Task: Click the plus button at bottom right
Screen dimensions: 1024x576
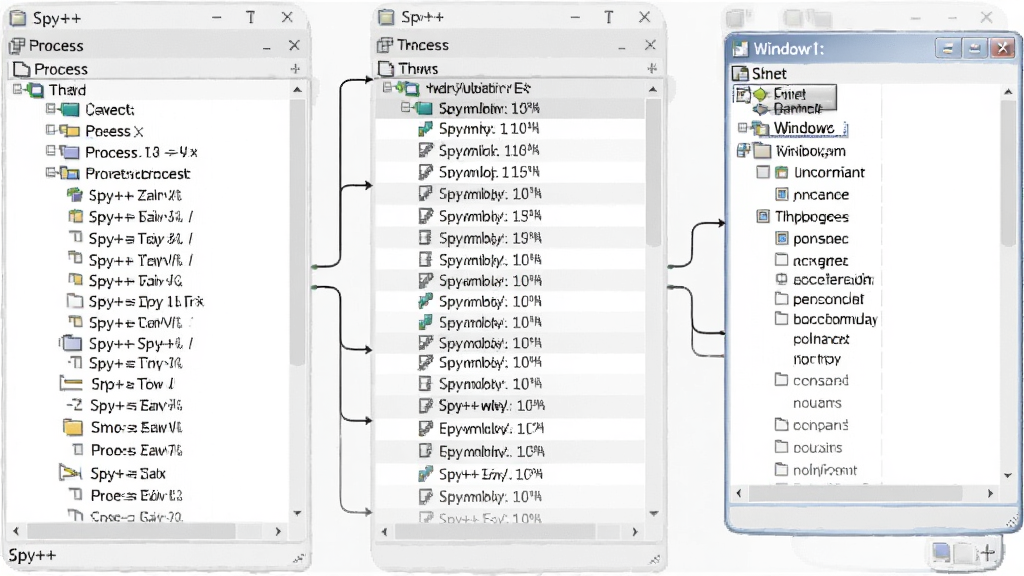Action: coord(987,553)
